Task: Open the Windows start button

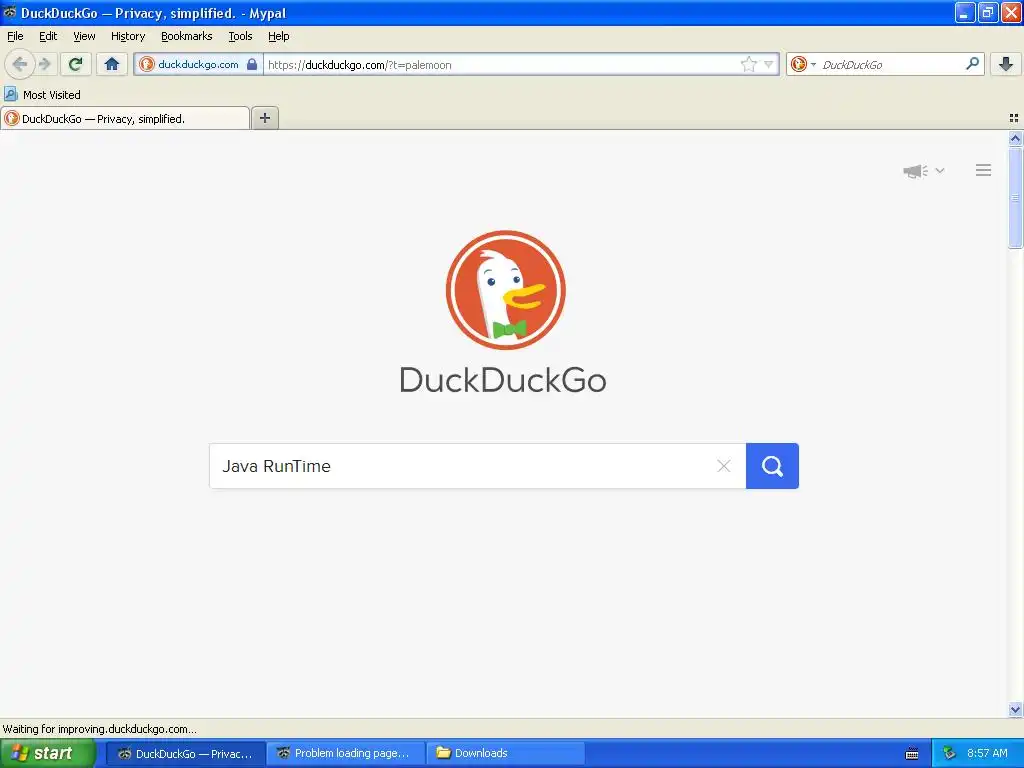Action: point(47,753)
